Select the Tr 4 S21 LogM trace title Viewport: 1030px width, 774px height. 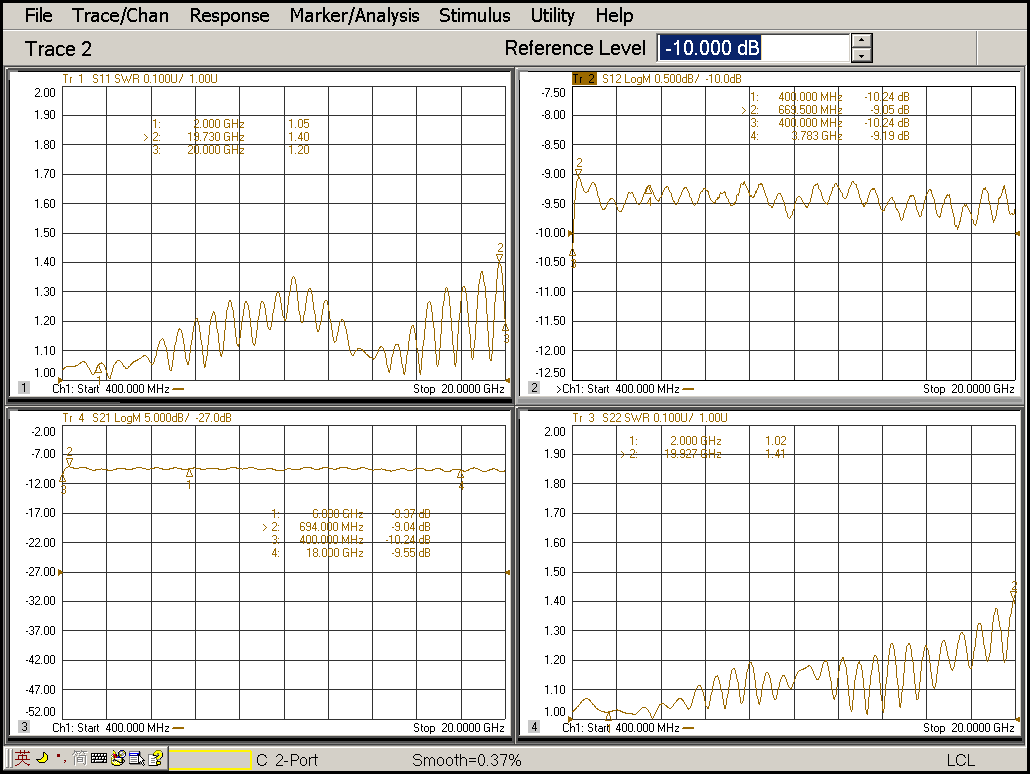point(147,418)
